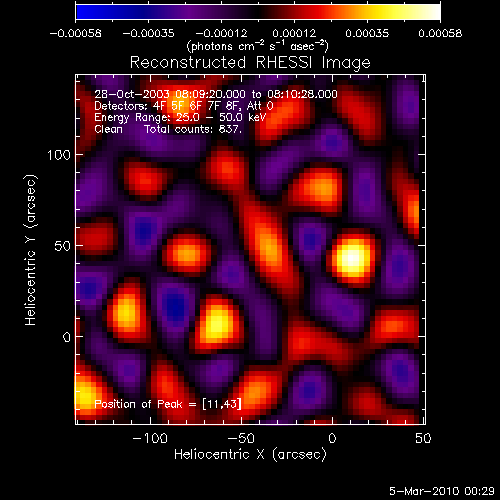500x500 pixels.
Task: Click the 0.00058 color bar label
Action: pos(440,33)
